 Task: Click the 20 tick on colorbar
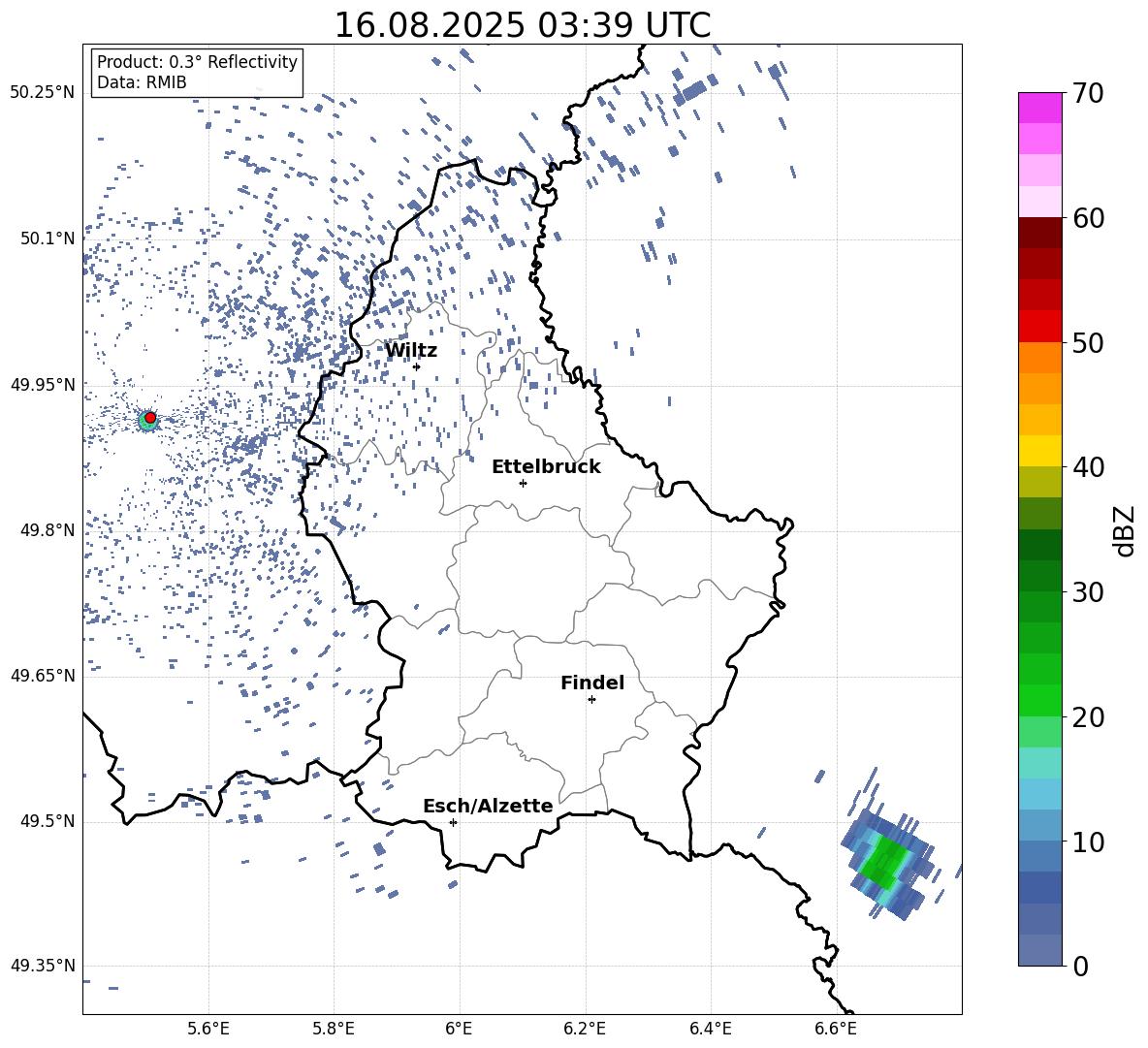tap(1088, 717)
